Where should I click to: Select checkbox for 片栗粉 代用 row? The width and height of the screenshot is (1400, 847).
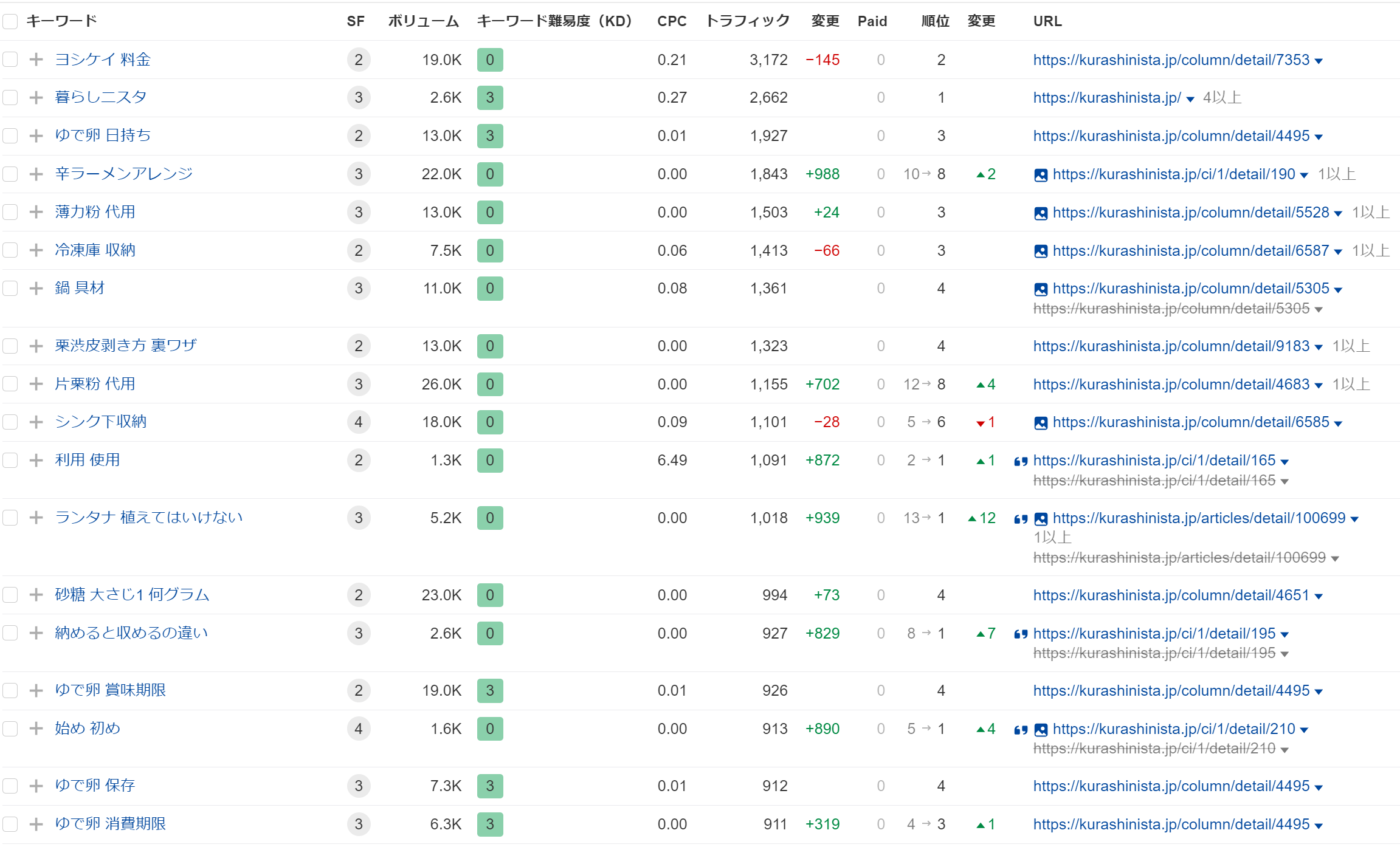click(10, 384)
